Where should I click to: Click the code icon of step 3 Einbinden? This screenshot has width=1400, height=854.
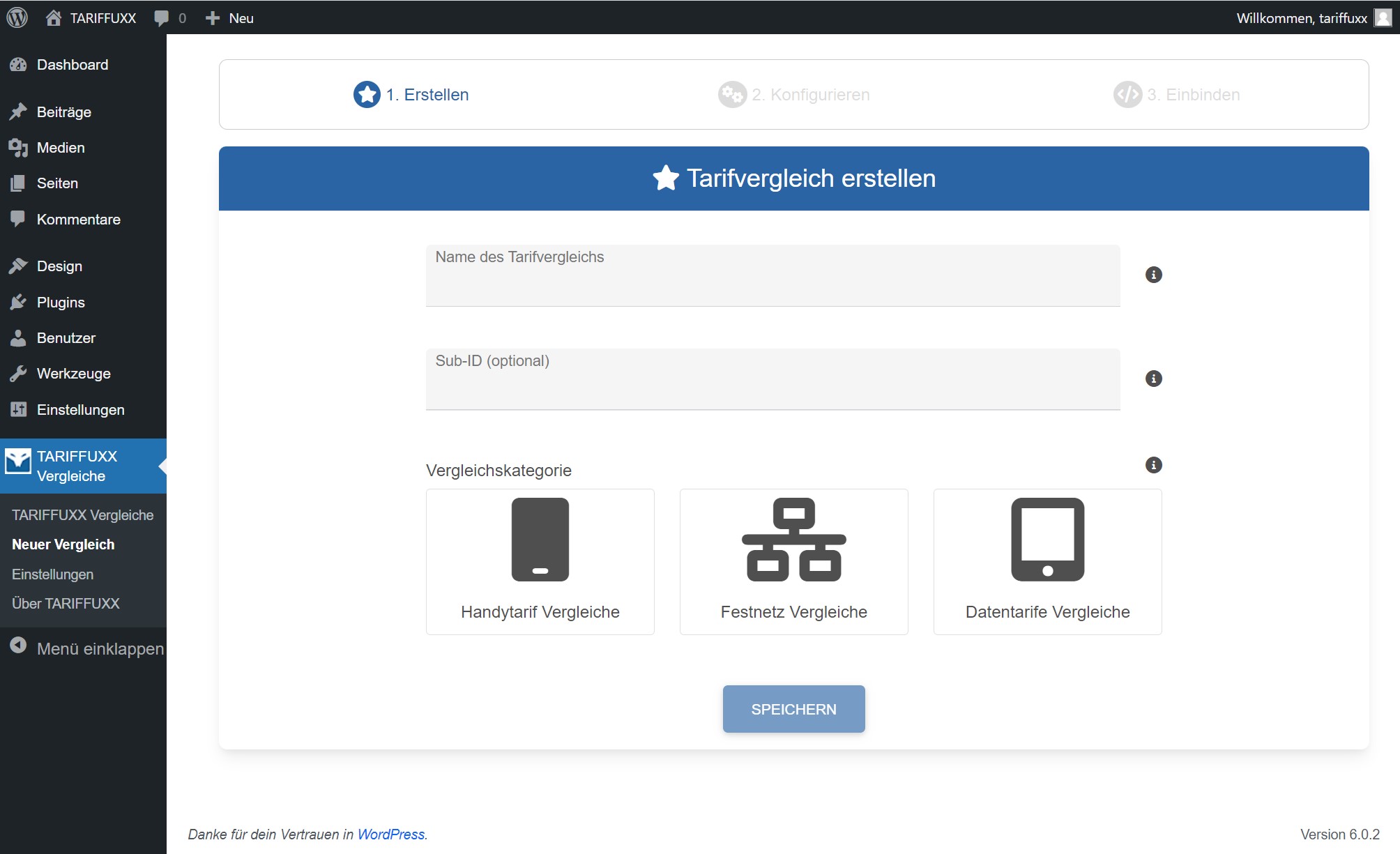pyautogui.click(x=1127, y=95)
